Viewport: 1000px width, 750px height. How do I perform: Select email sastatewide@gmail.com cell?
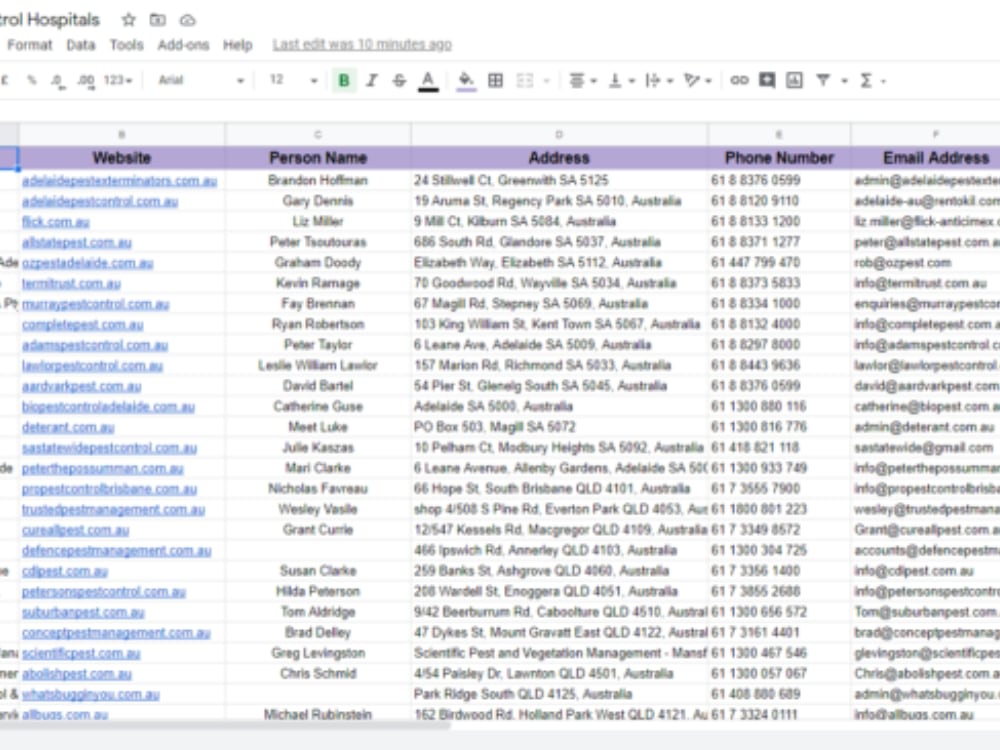point(925,448)
